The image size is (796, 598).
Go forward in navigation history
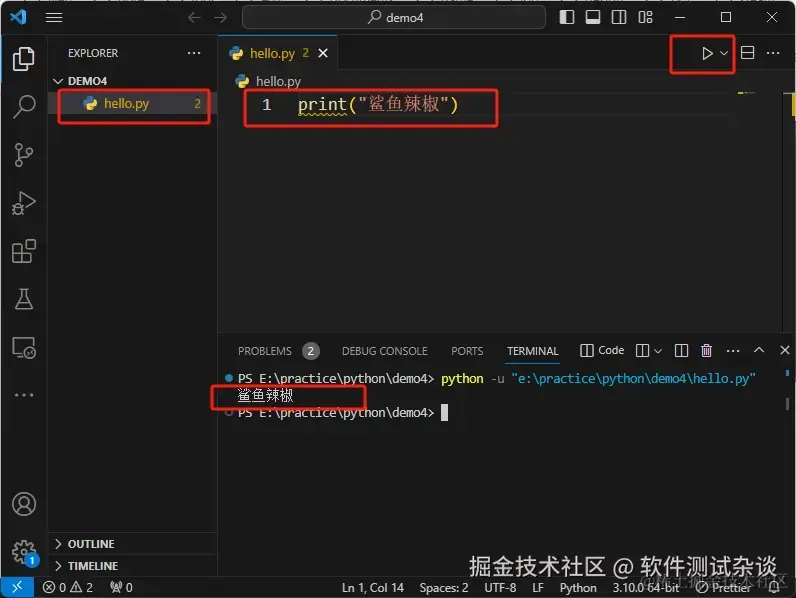click(x=220, y=17)
